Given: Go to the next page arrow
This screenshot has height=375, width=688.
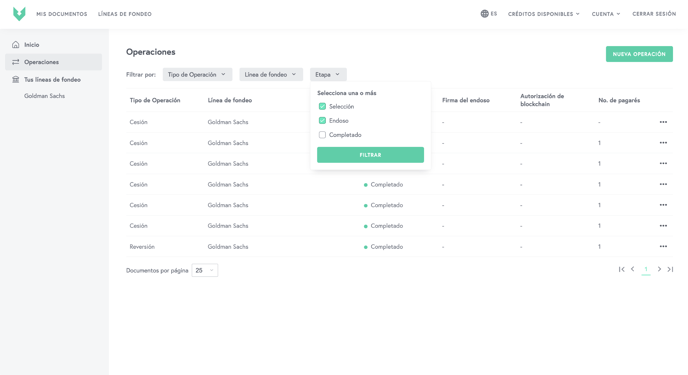Looking at the screenshot, I should (659, 269).
